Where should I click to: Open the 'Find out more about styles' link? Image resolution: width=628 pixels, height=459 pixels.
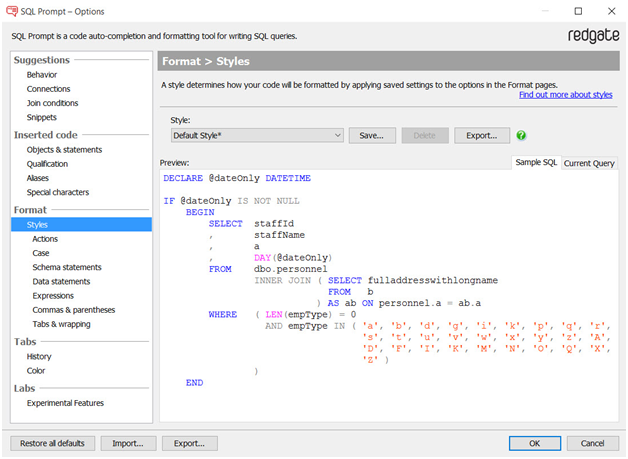pyautogui.click(x=566, y=95)
